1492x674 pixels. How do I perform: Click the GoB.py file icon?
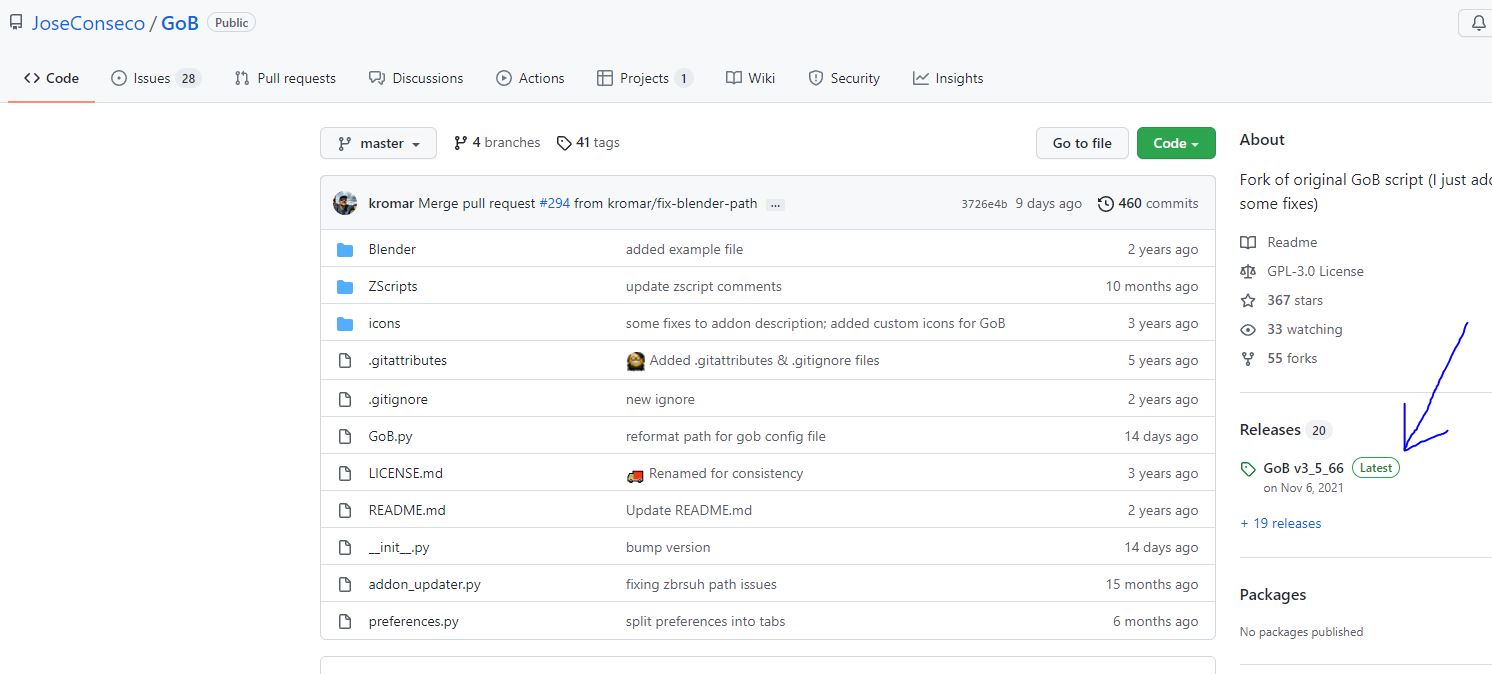click(345, 436)
